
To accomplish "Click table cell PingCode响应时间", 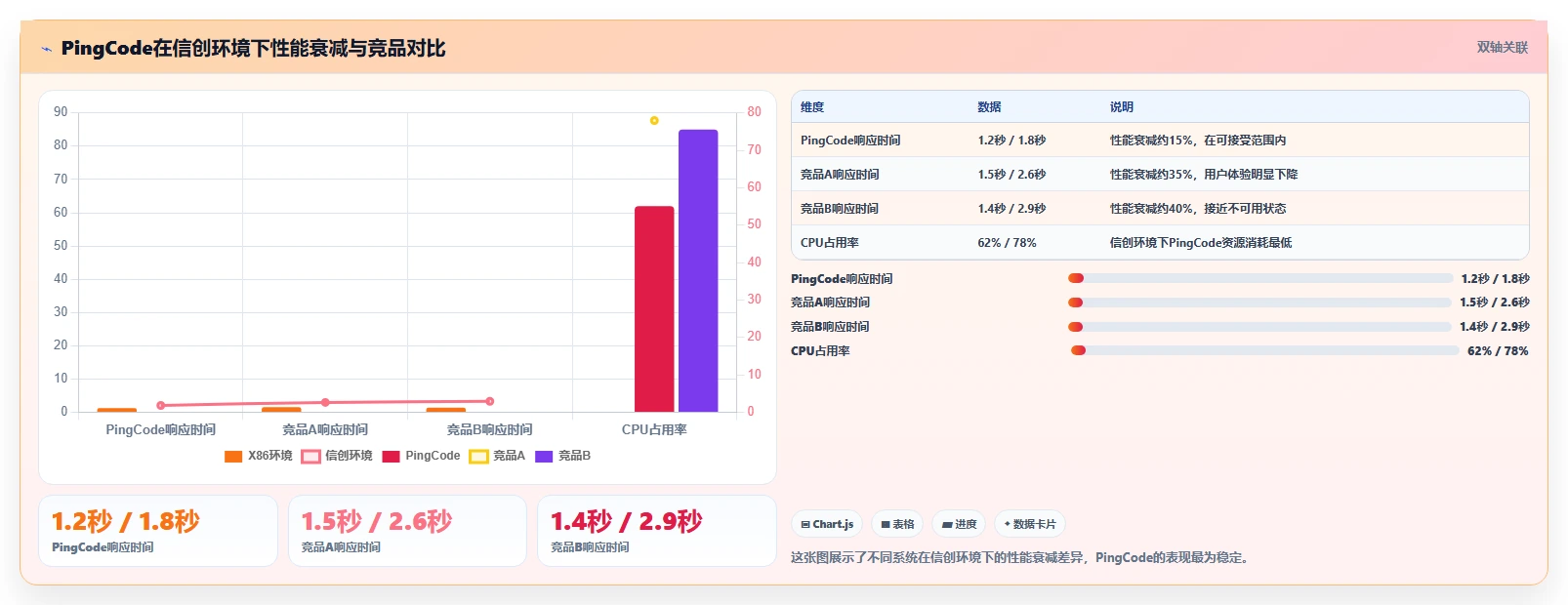I will [850, 141].
